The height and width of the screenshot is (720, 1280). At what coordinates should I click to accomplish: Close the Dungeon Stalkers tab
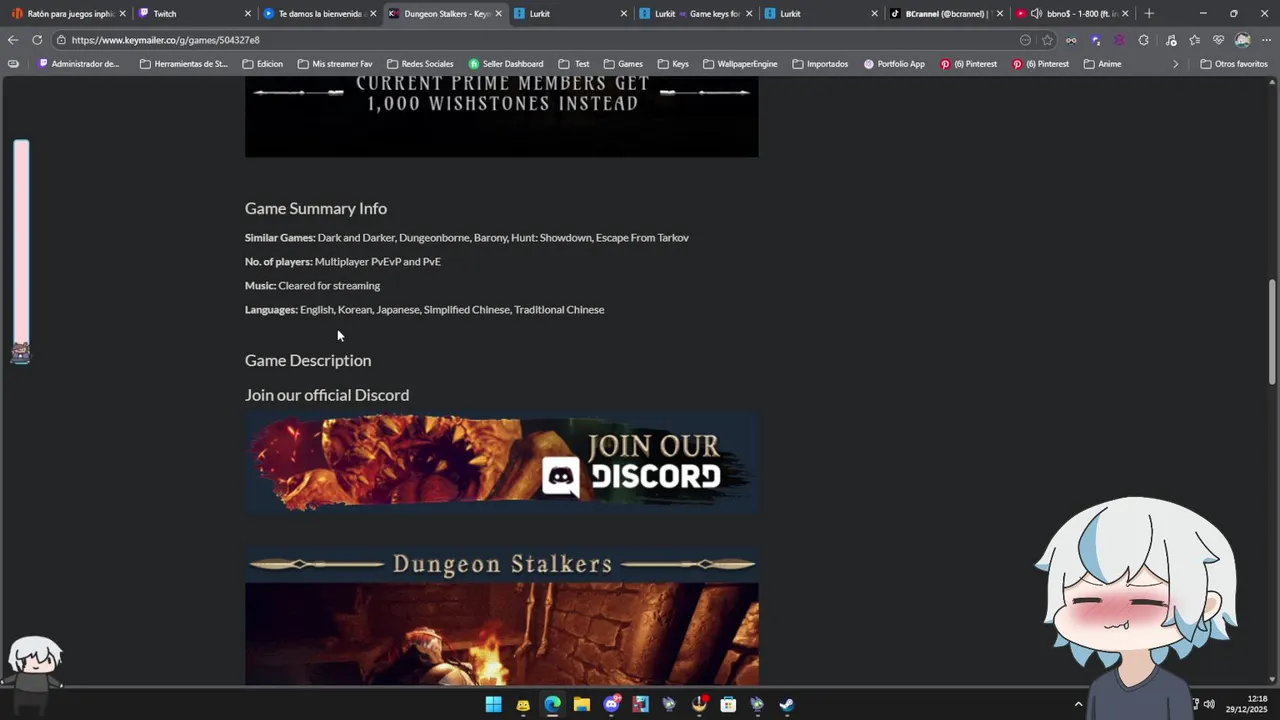coord(498,14)
